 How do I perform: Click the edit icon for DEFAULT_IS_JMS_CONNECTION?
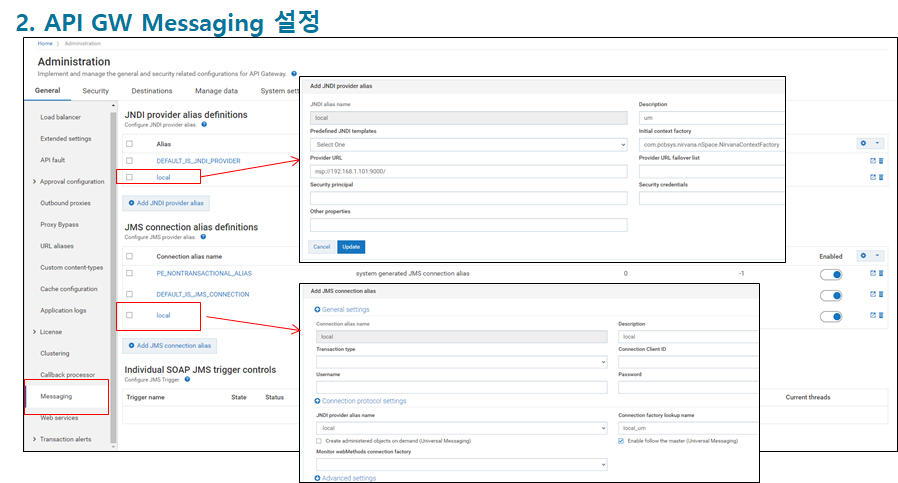click(x=872, y=294)
